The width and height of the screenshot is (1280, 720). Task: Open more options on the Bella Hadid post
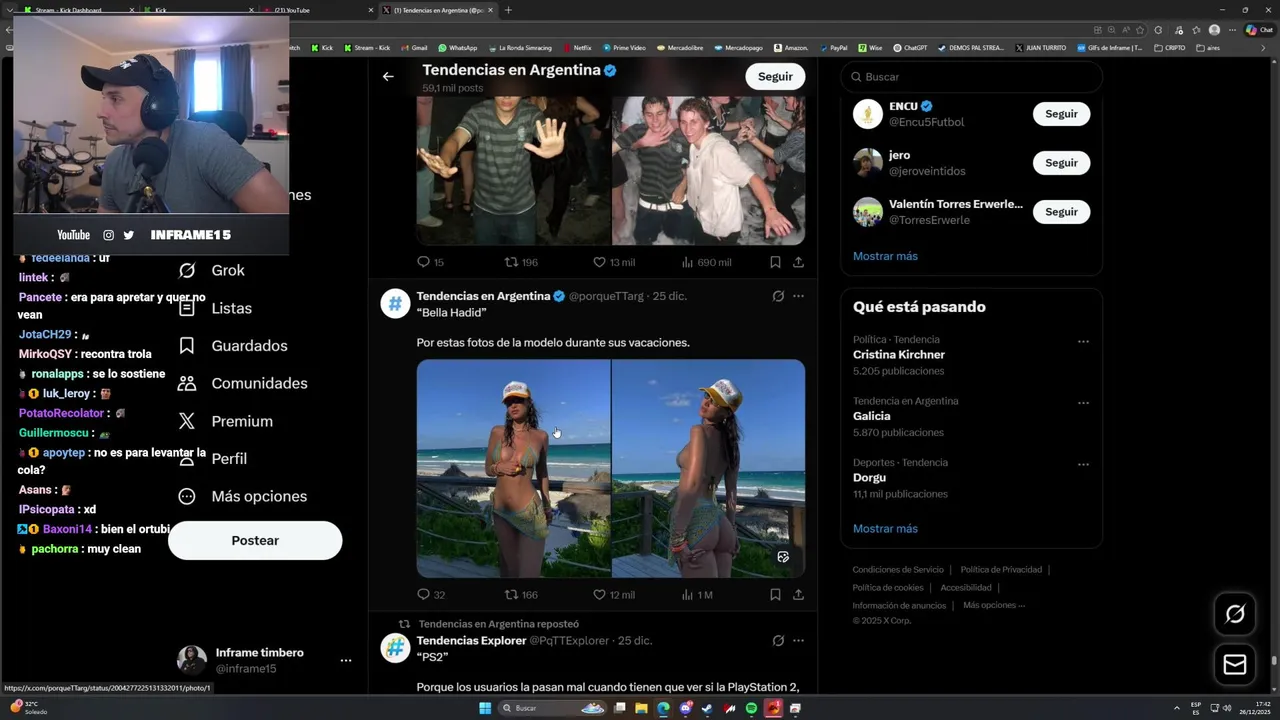pyautogui.click(x=798, y=296)
